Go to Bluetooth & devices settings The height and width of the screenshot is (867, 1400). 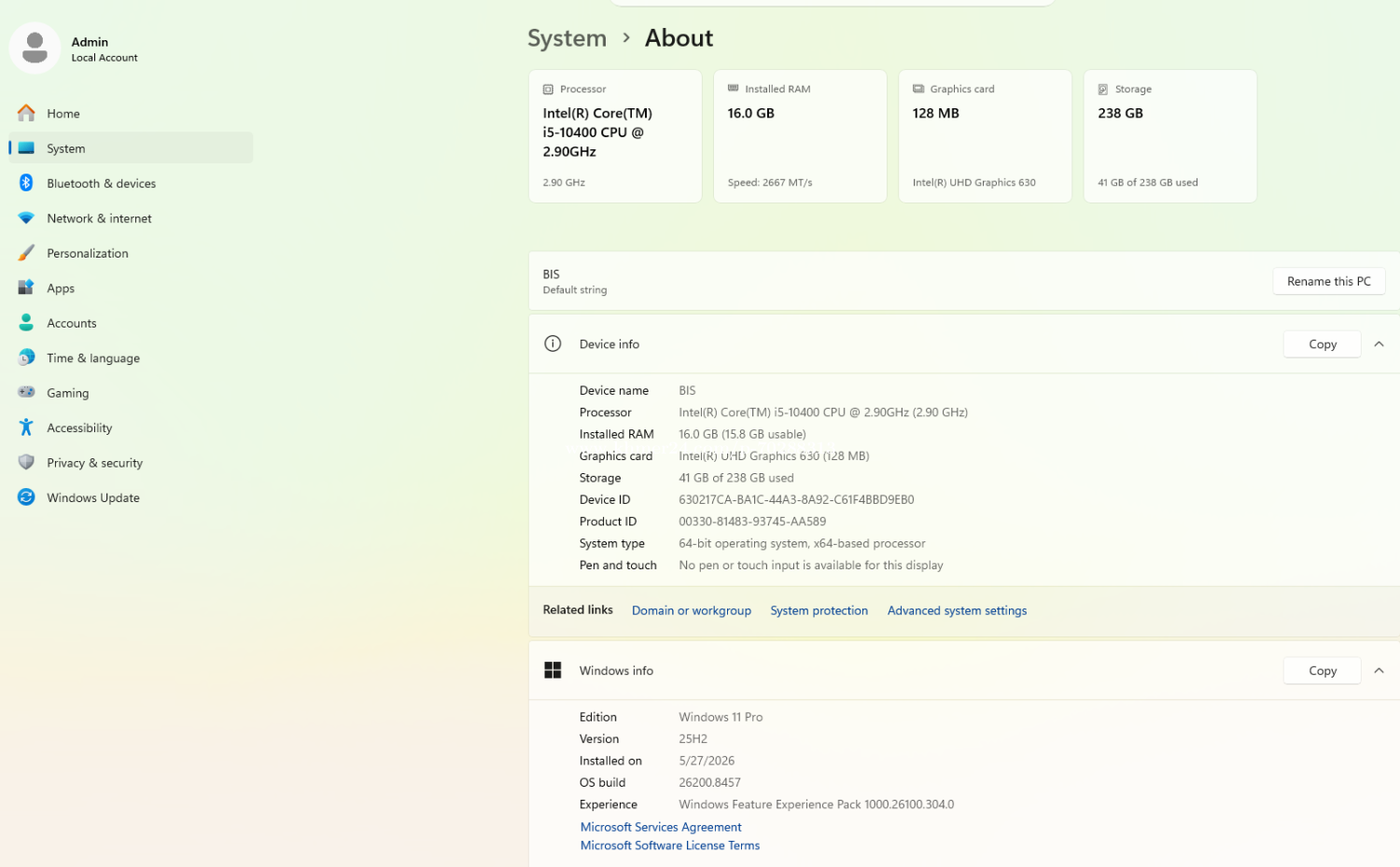click(131, 183)
